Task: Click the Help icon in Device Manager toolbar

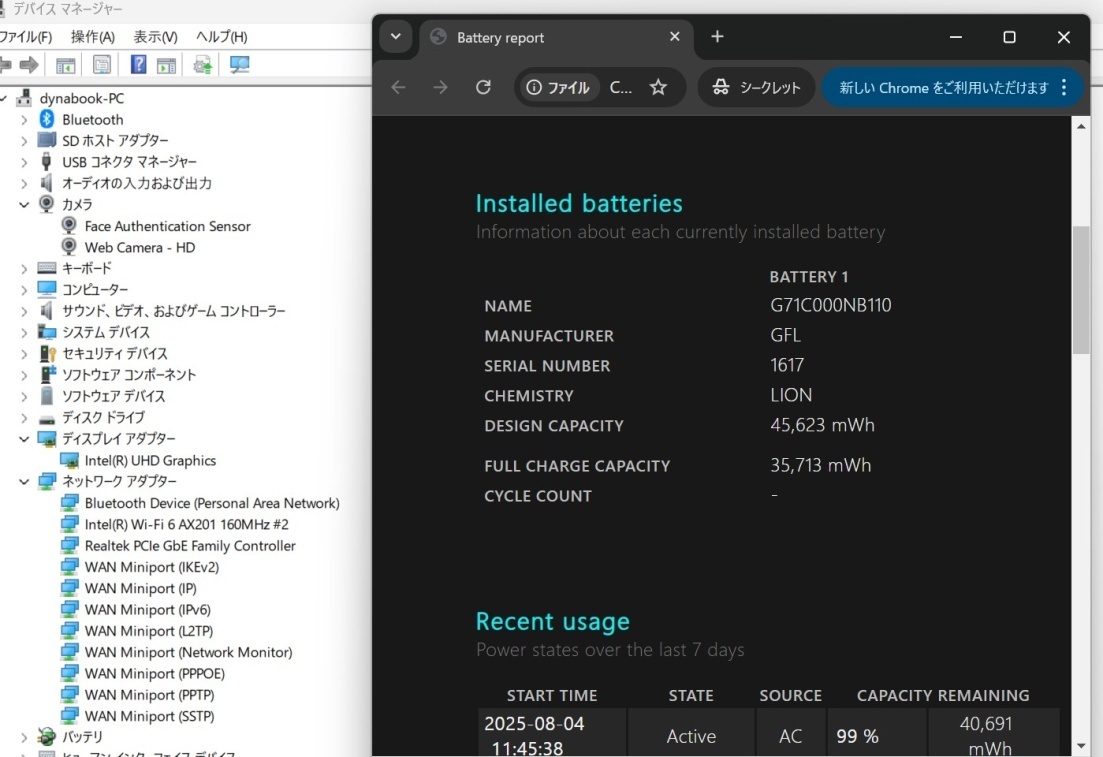Action: click(x=138, y=65)
